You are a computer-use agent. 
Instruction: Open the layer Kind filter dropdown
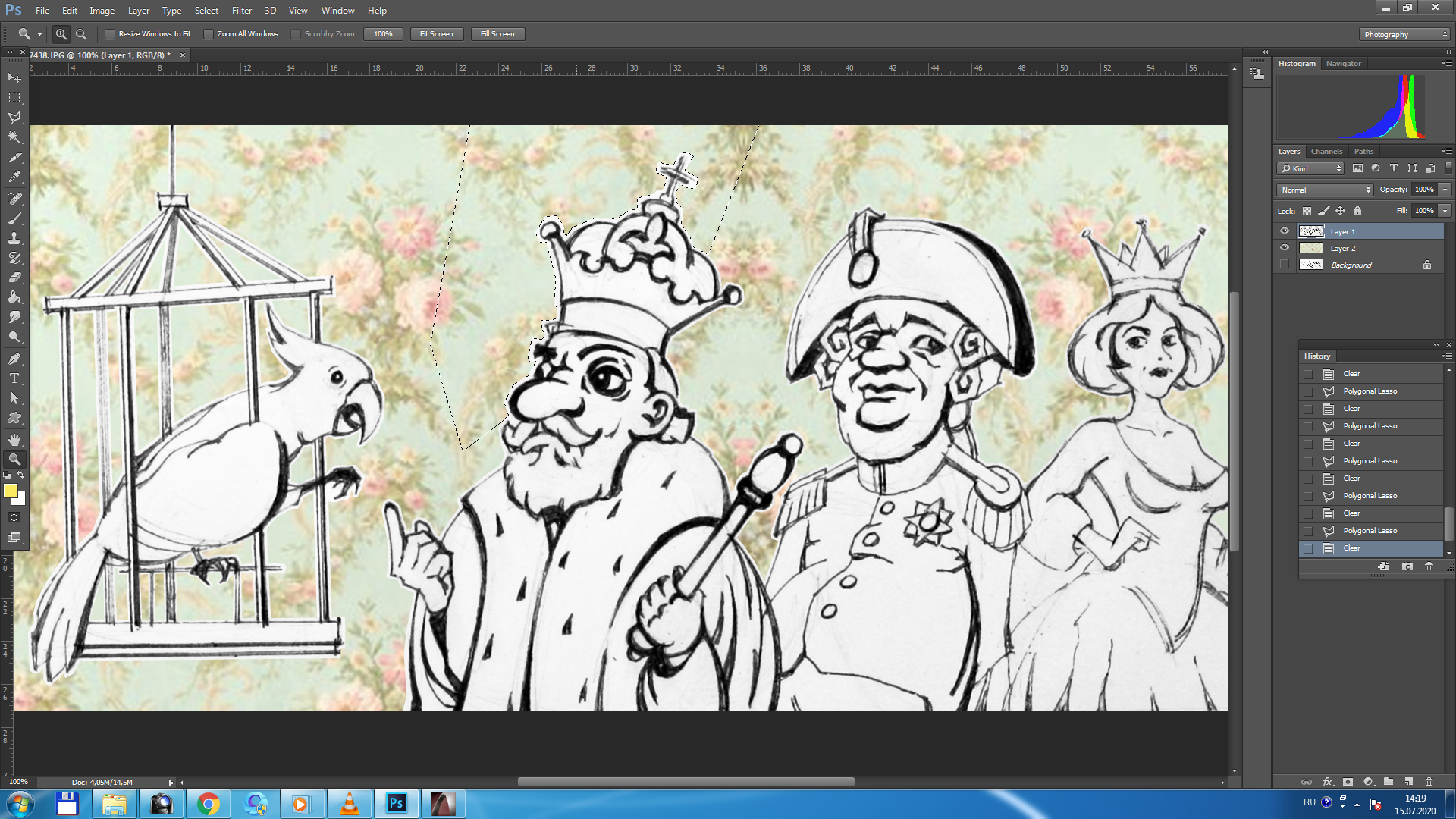tap(1310, 168)
